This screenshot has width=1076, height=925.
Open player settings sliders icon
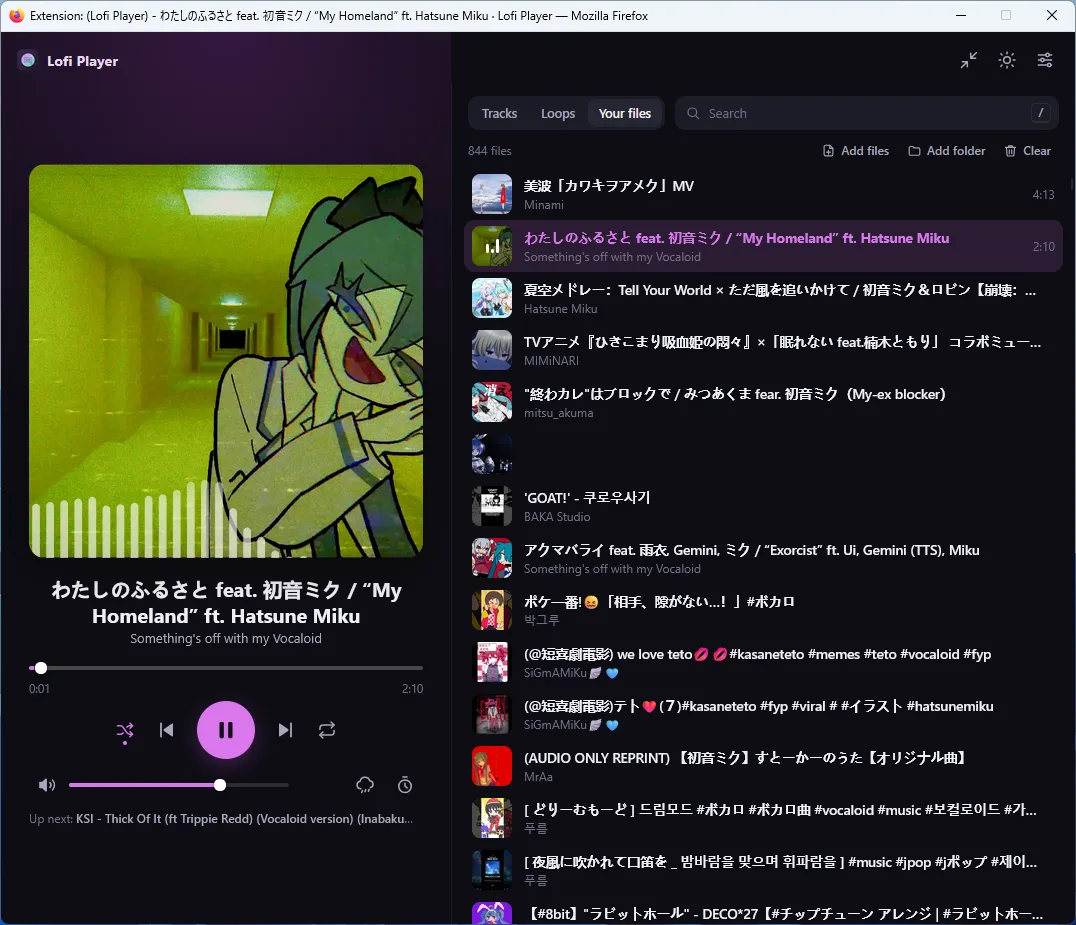[1044, 60]
